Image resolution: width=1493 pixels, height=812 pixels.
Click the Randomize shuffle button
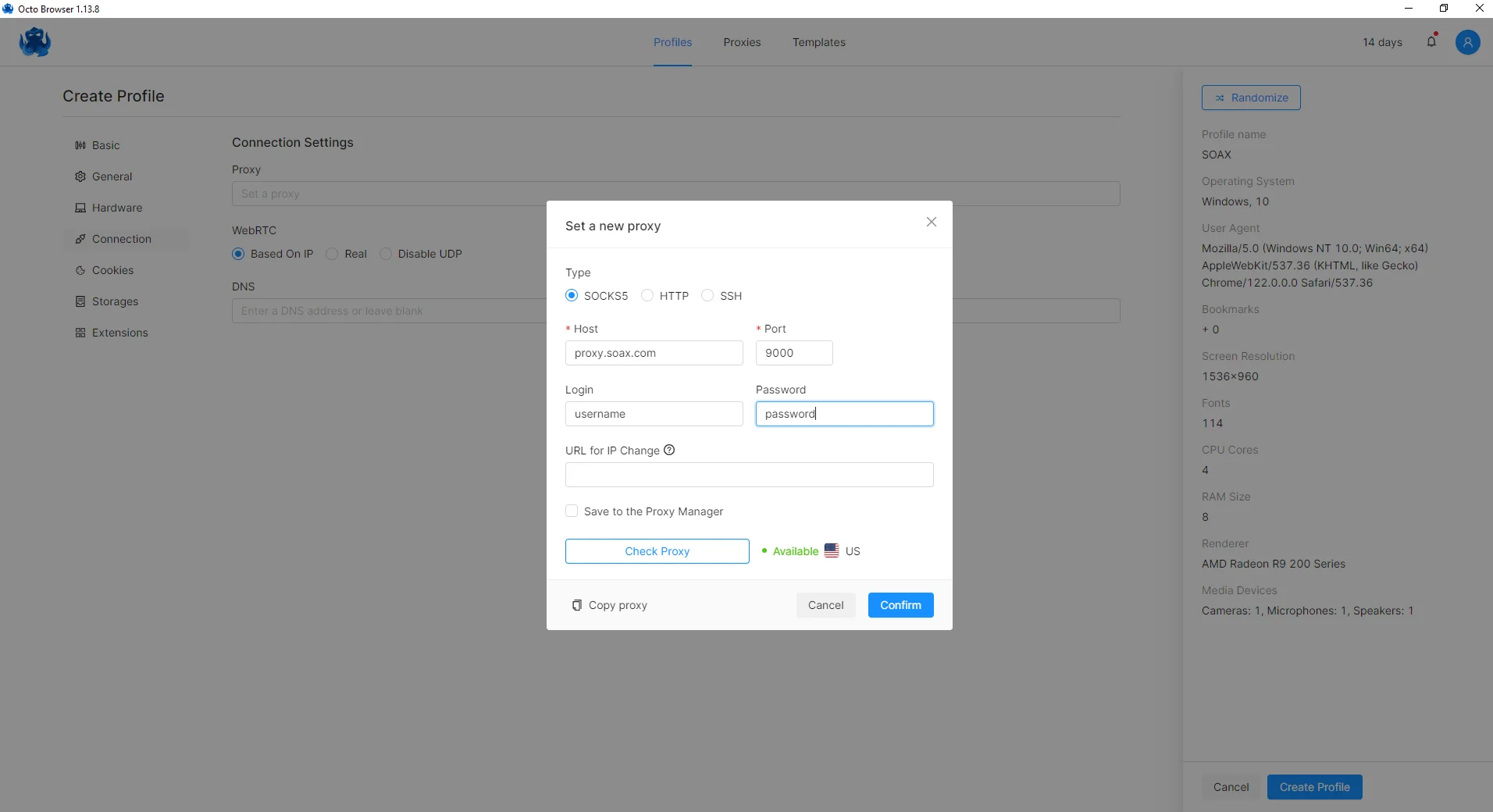[x=1250, y=98]
